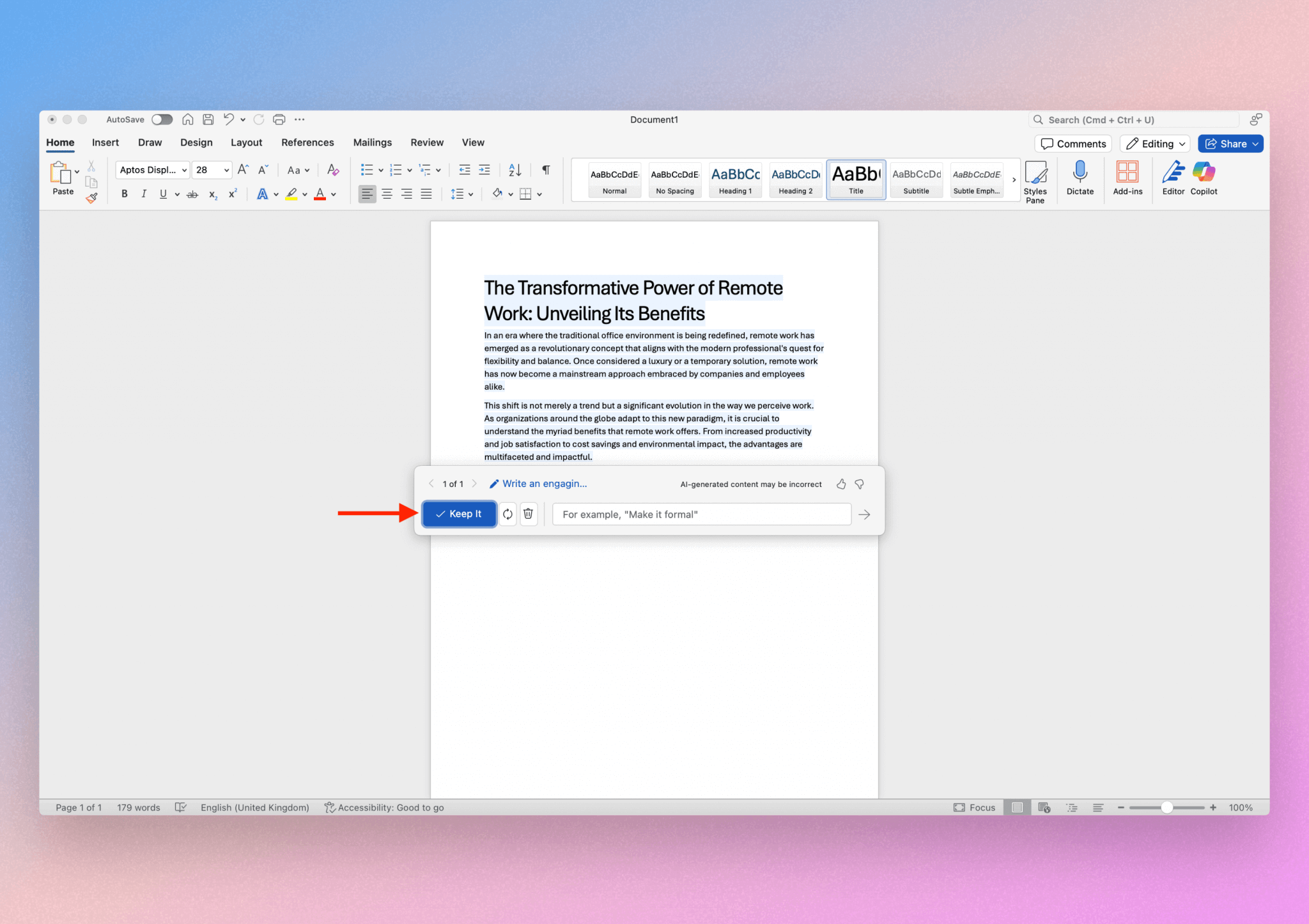Viewport: 1309px width, 924px height.
Task: Toggle AutoSave on
Action: tap(162, 119)
